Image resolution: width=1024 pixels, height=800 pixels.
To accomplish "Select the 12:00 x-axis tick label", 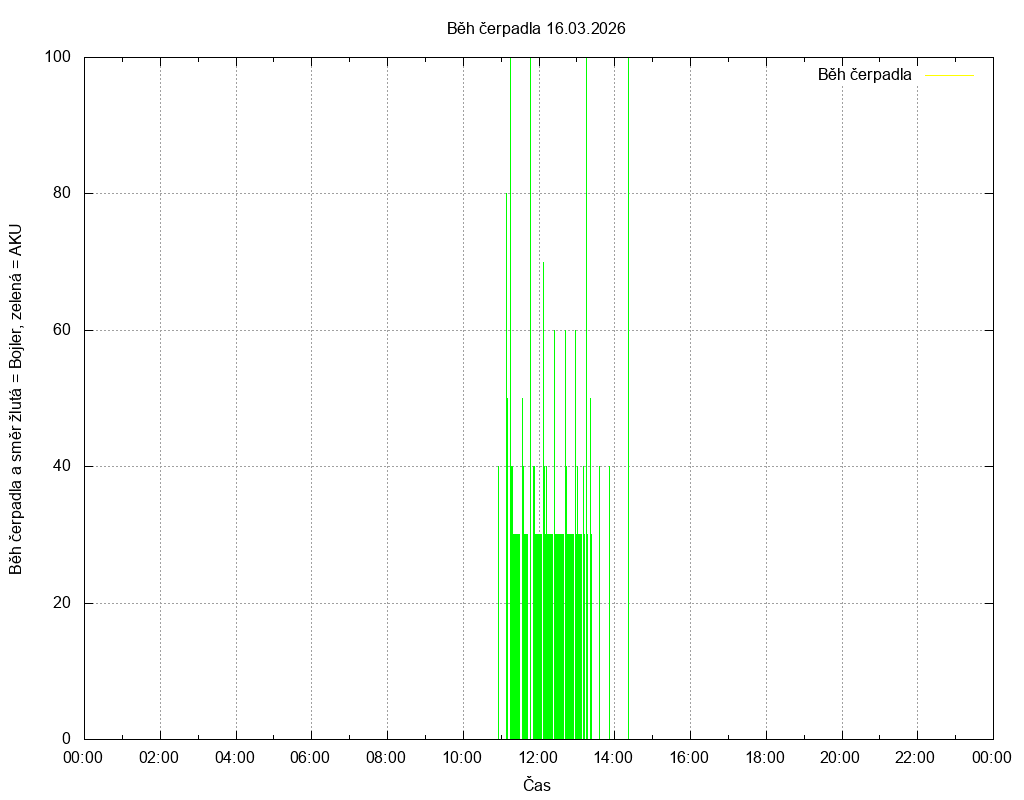I will pyautogui.click(x=537, y=757).
